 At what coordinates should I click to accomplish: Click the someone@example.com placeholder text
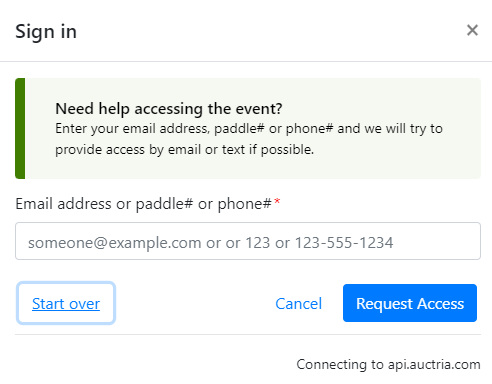(x=115, y=243)
